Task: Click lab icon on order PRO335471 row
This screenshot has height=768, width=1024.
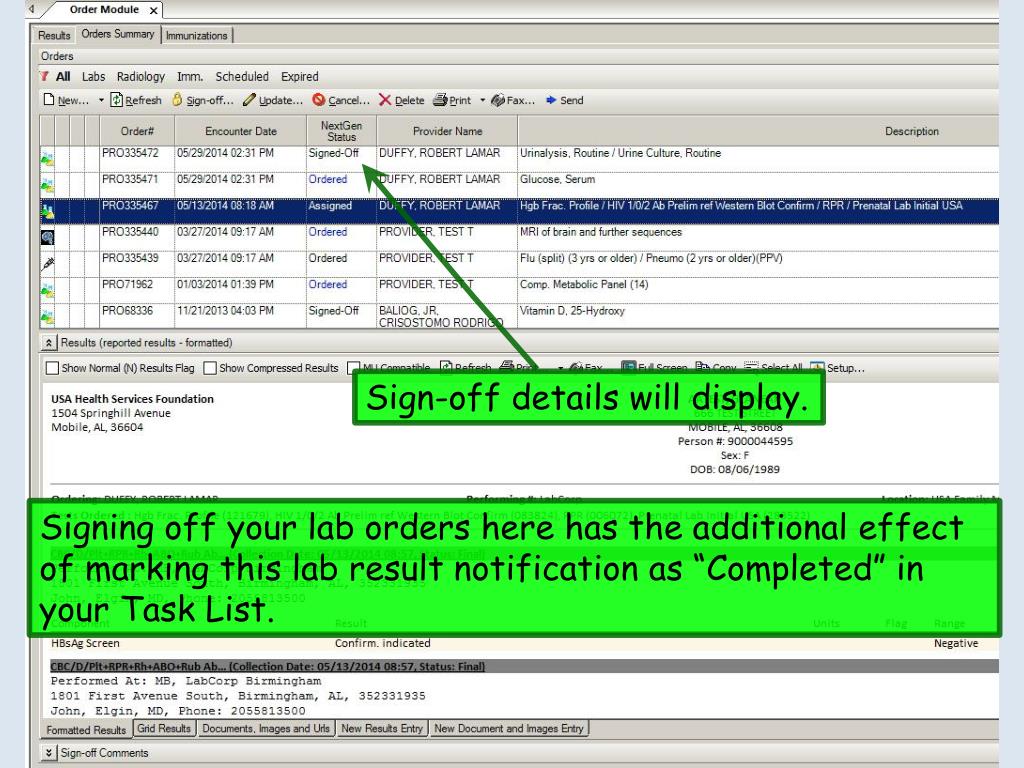Action: [x=47, y=185]
